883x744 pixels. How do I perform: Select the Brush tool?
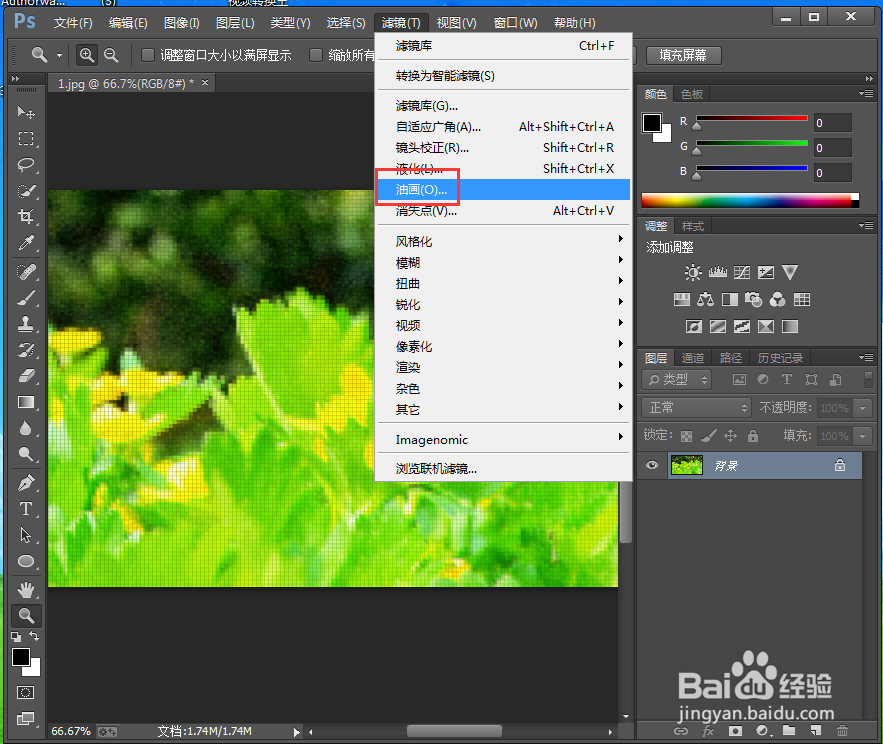tap(25, 298)
